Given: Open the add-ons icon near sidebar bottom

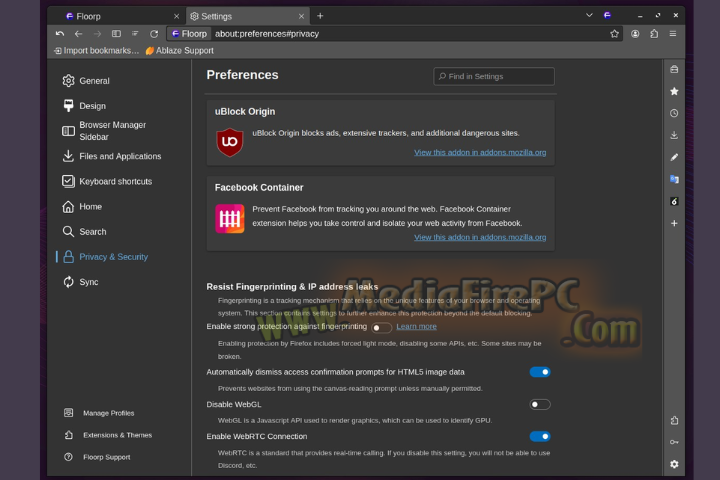Looking at the screenshot, I should [x=674, y=420].
